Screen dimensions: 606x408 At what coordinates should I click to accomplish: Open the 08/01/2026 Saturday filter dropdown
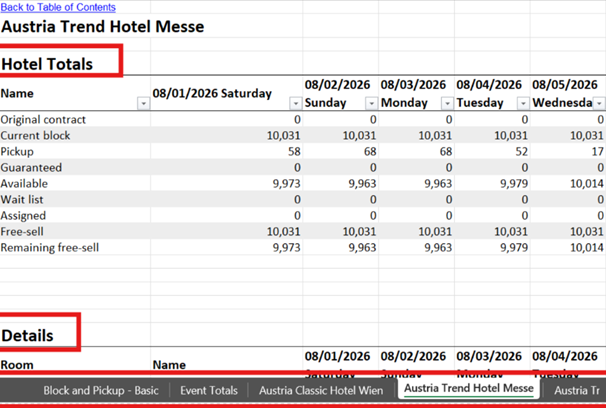295,103
